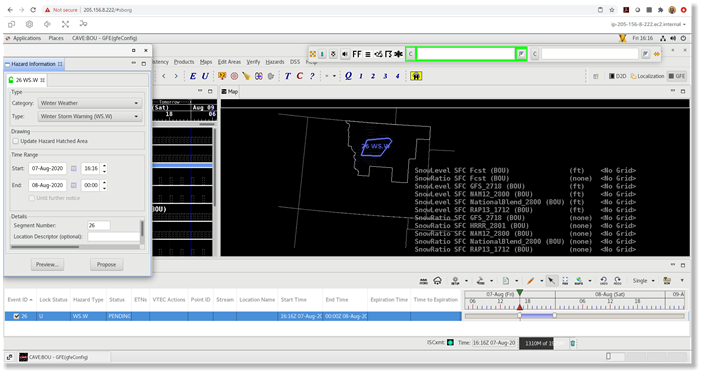Switch to the GFE perspective tab
This screenshot has width=704, height=376.
pos(677,76)
